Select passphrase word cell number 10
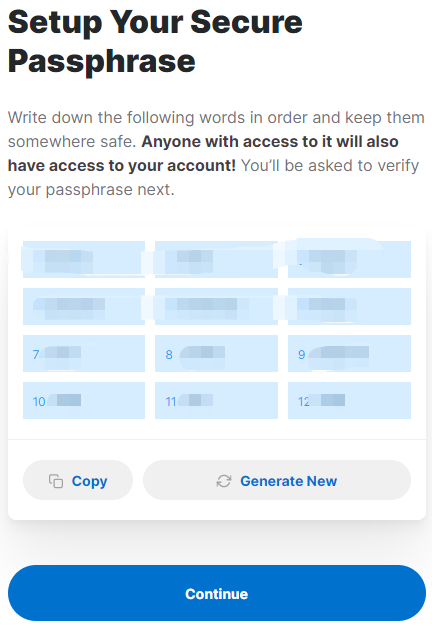 pos(84,401)
